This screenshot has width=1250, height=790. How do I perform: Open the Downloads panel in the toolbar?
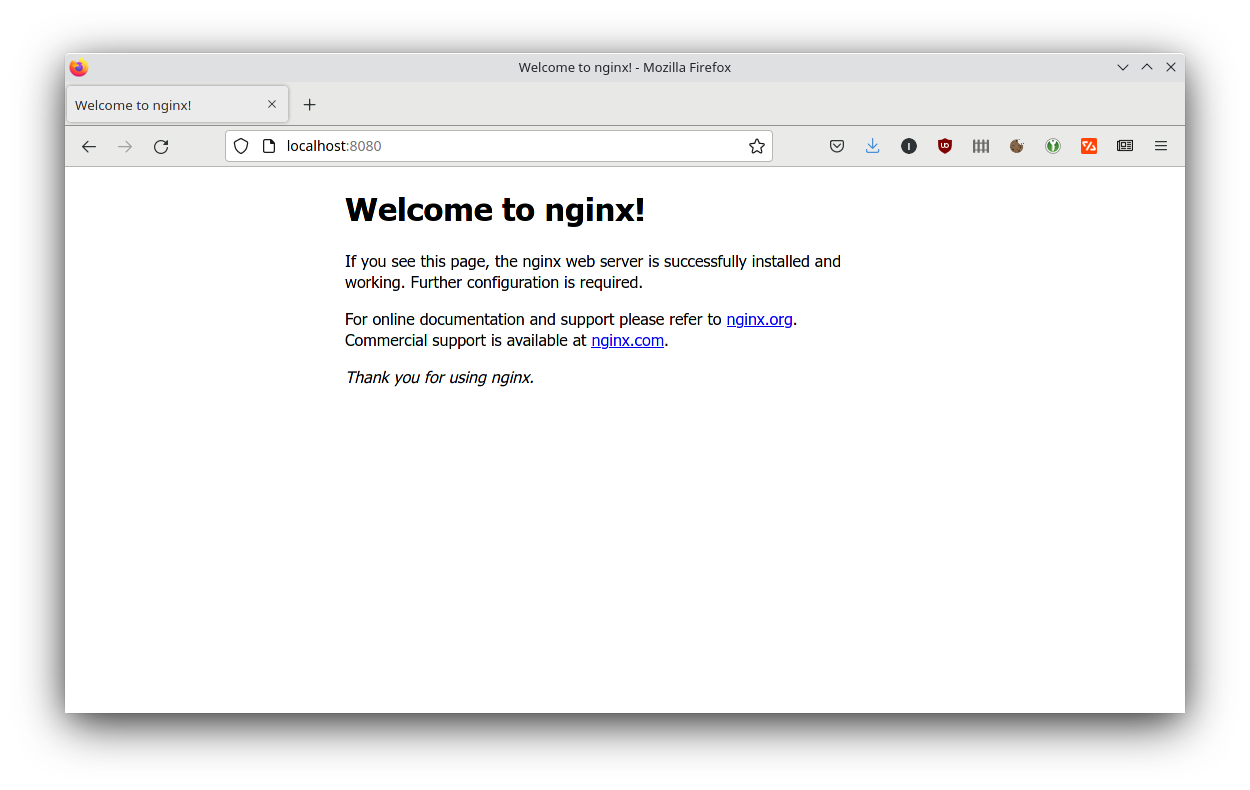(x=872, y=146)
